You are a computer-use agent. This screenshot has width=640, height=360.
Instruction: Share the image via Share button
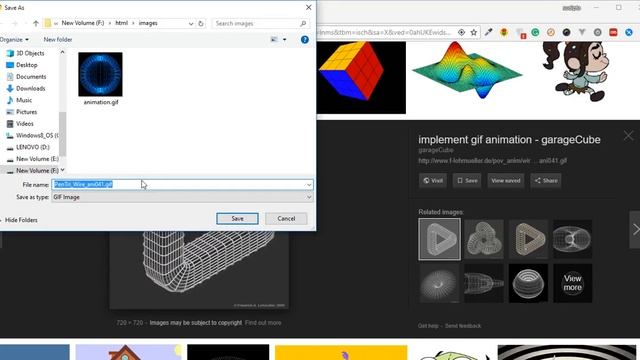point(546,180)
